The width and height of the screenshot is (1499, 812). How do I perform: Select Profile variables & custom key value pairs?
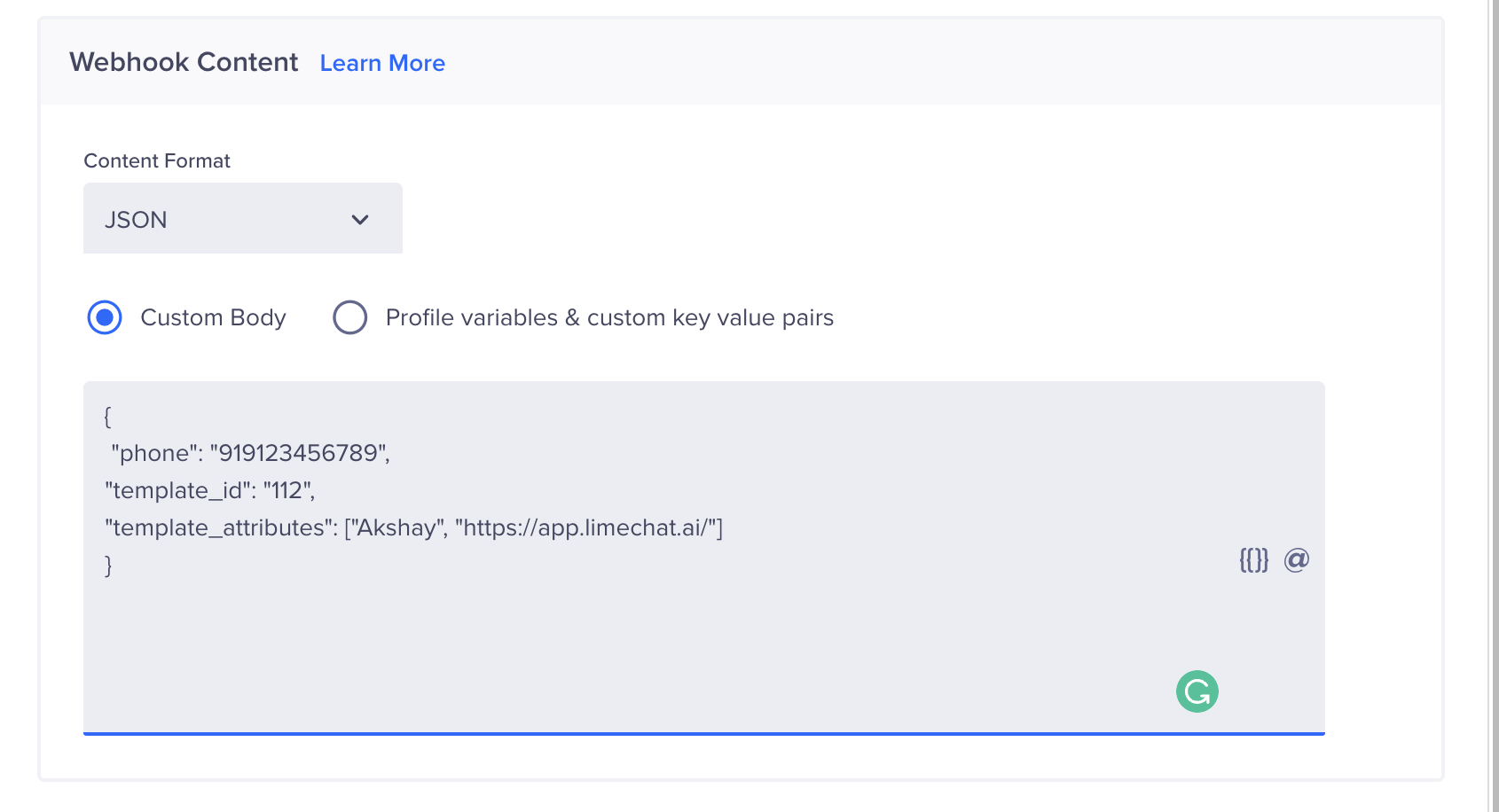[x=349, y=317]
